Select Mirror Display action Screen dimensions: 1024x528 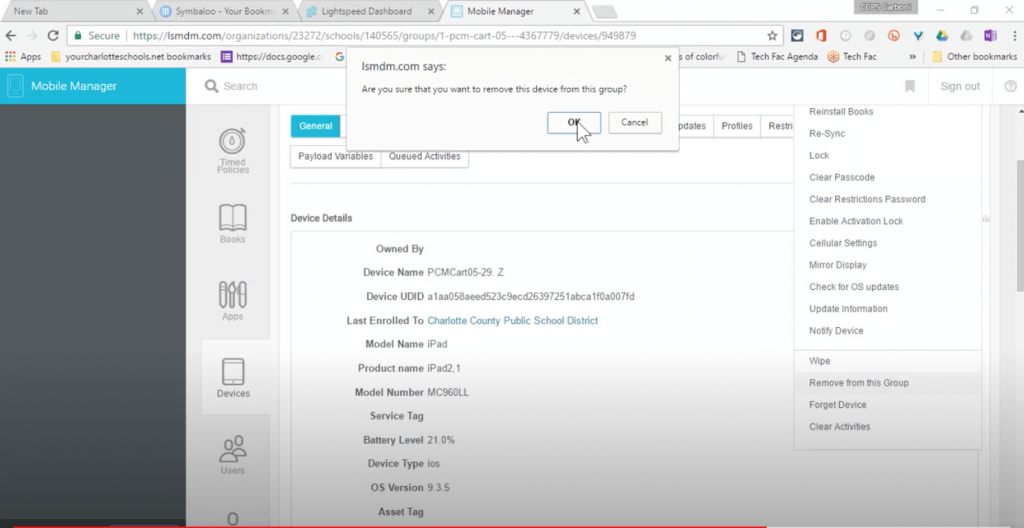tap(838, 265)
